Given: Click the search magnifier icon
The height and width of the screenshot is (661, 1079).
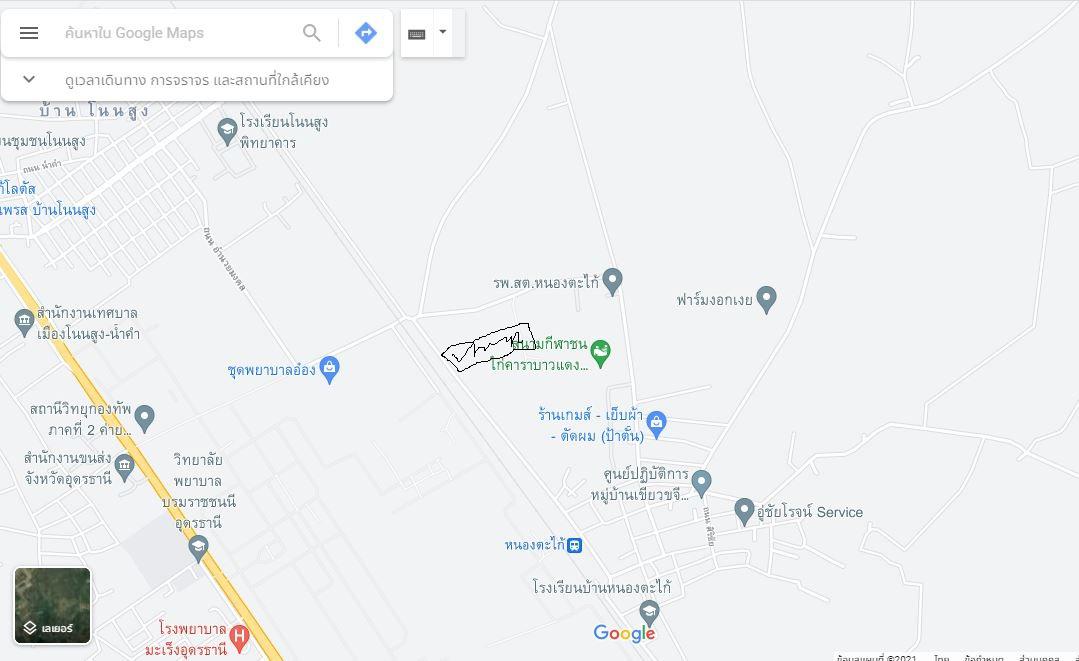Looking at the screenshot, I should point(312,33).
